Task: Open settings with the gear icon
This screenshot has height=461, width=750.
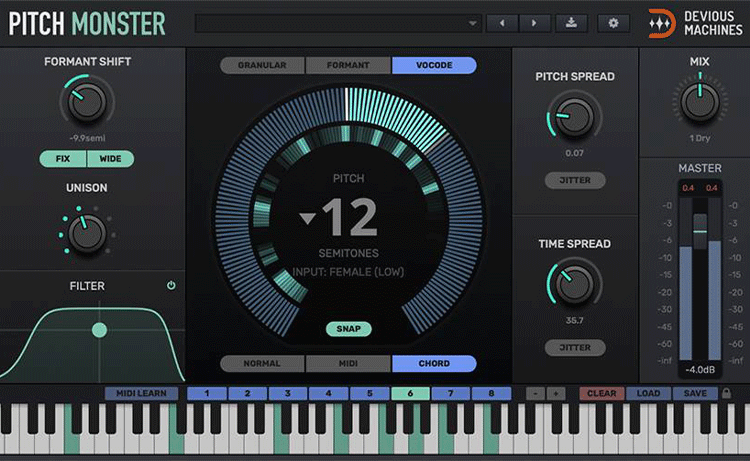Action: [613, 23]
